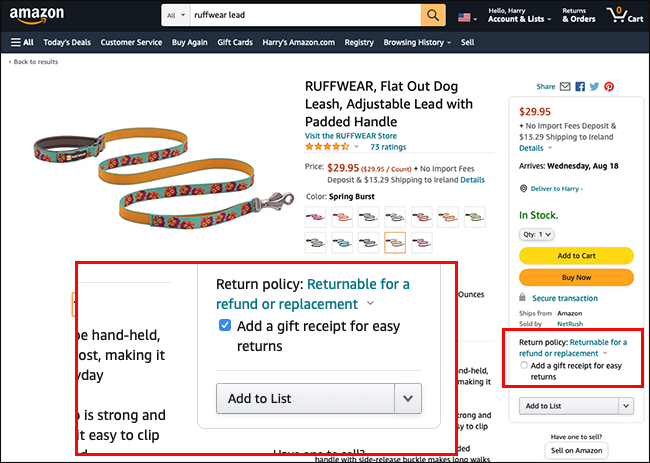650x463 pixels.
Task: Uncheck the gift receipt checkbox in zoomed inset
Action: tap(225, 326)
